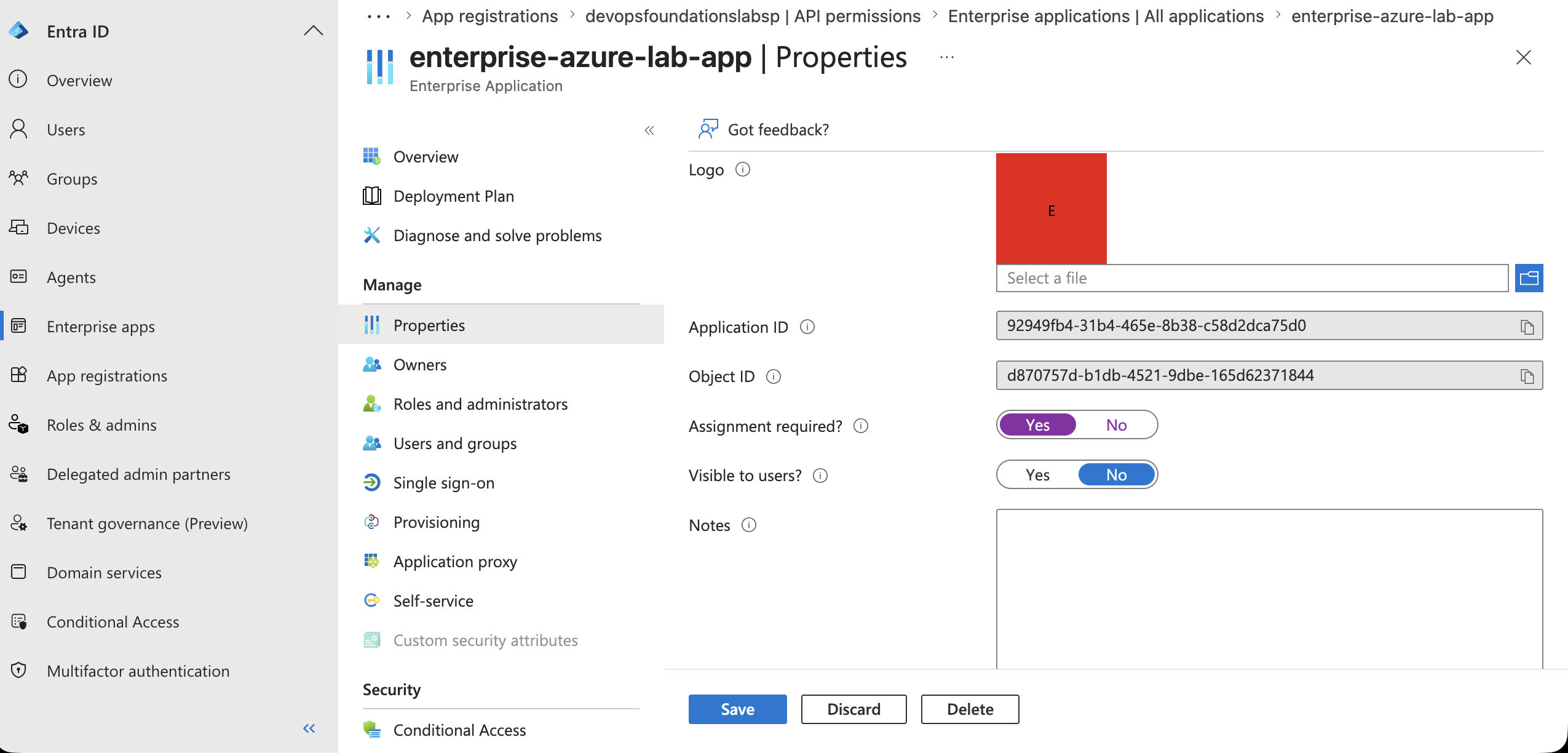Click Visible to users info icon
This screenshot has width=1568, height=753.
820,475
